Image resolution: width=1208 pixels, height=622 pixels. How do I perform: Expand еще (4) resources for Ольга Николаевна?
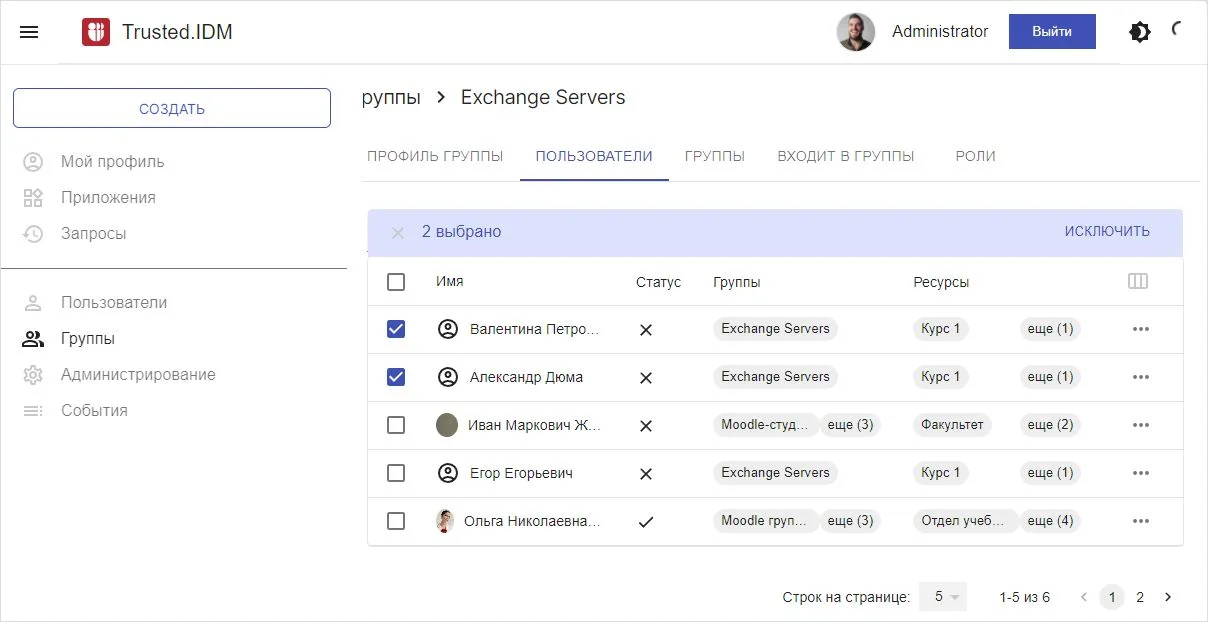coord(1050,521)
